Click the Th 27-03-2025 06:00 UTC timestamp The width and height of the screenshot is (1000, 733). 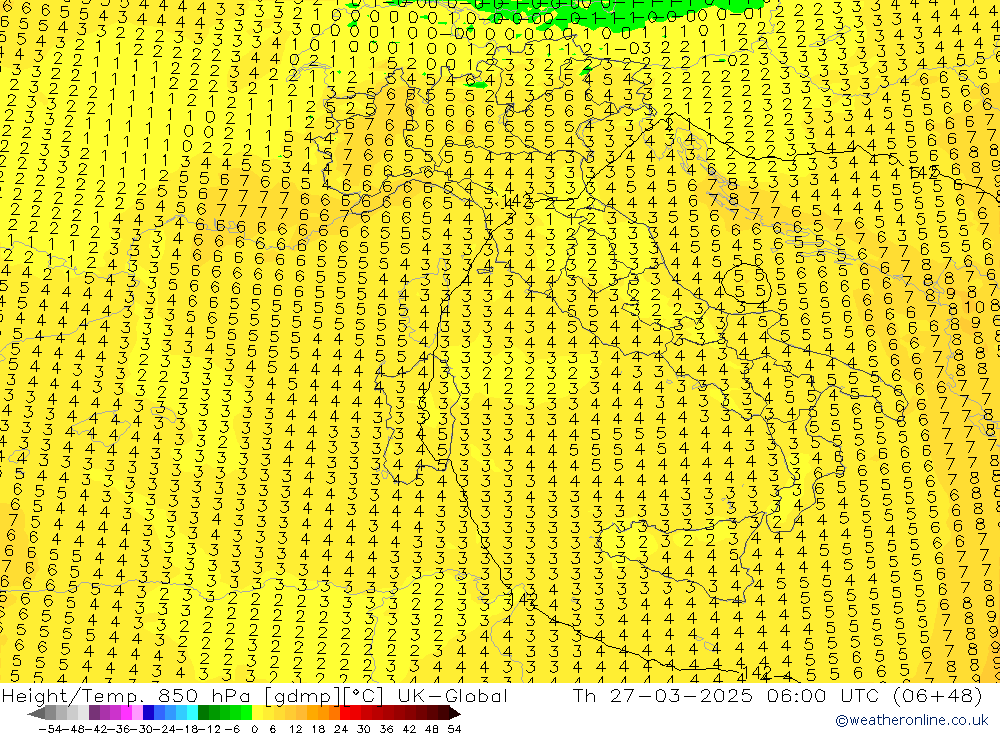pyautogui.click(x=726, y=695)
